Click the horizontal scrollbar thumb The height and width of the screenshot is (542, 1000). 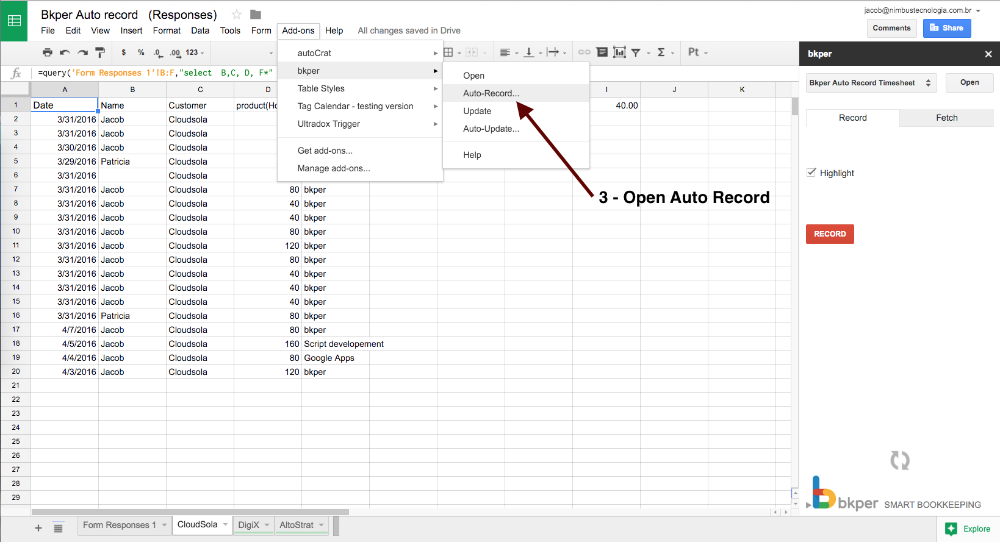click(x=190, y=511)
